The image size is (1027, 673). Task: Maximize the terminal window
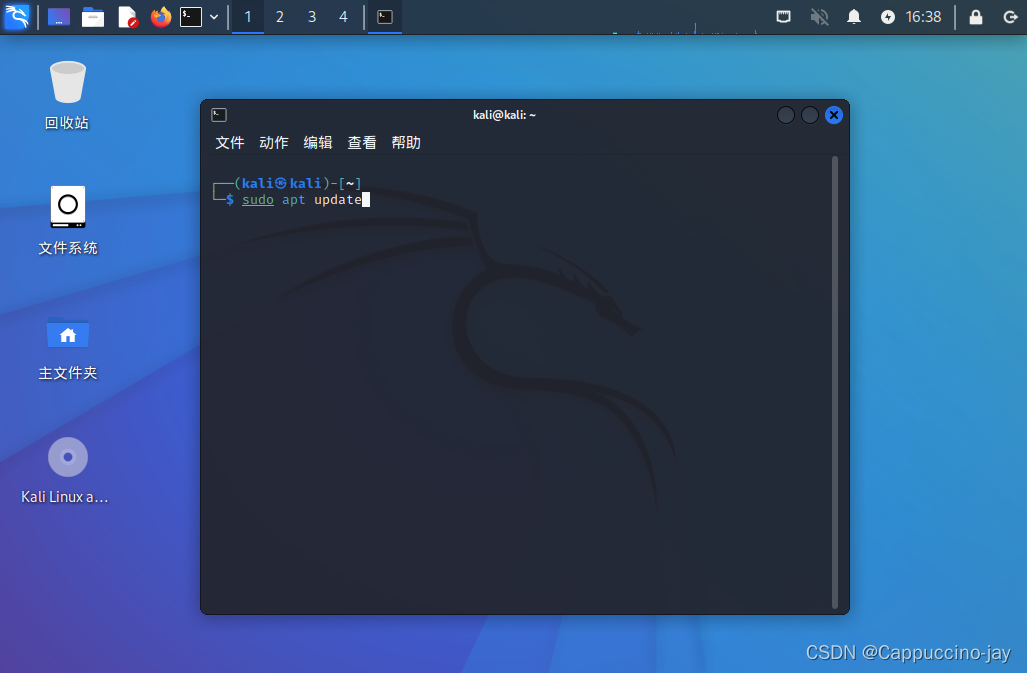pyautogui.click(x=810, y=115)
